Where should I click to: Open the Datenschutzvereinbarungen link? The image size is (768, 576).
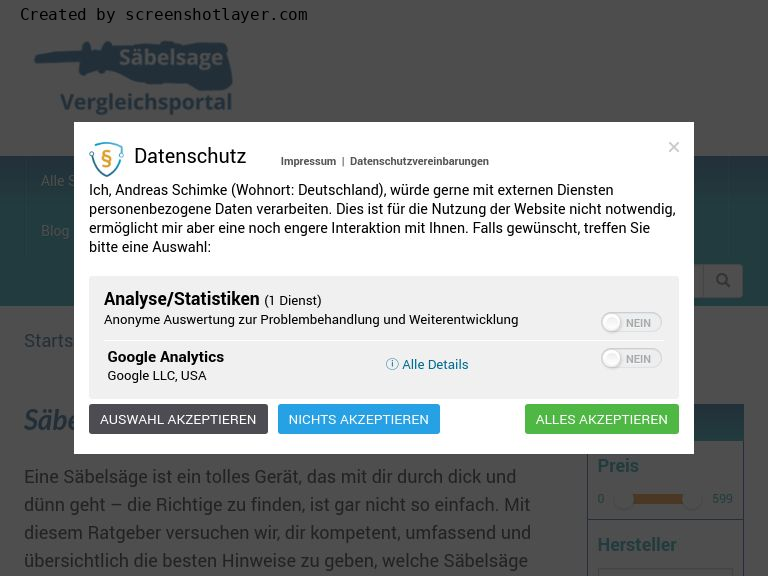tap(419, 161)
